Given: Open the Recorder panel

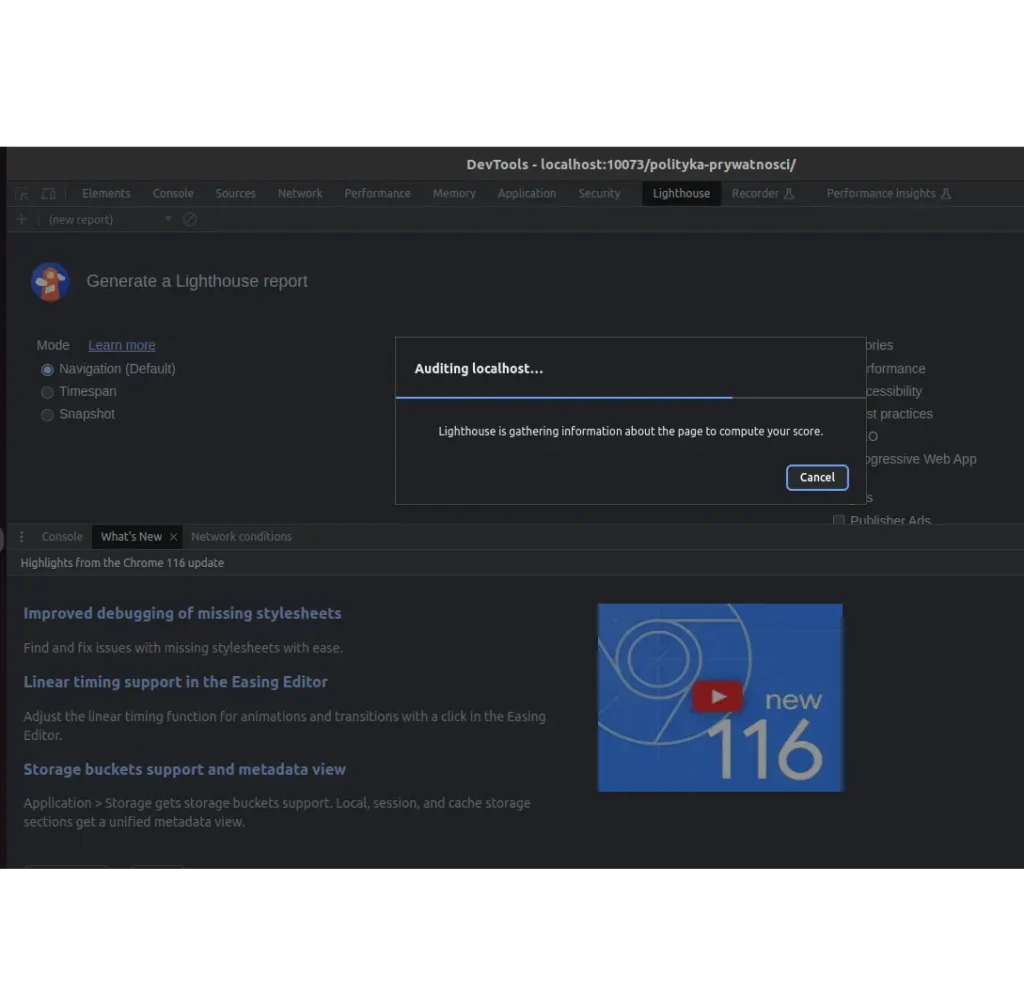Looking at the screenshot, I should [x=756, y=193].
